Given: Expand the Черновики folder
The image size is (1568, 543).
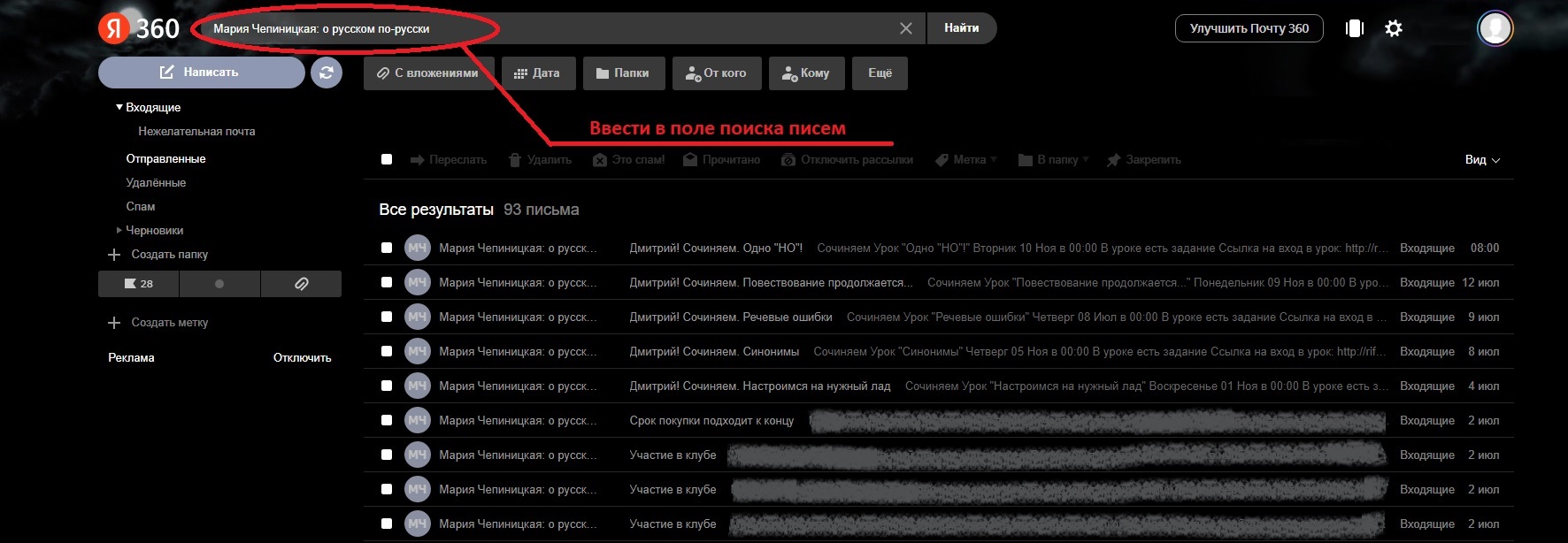Looking at the screenshot, I should click(x=119, y=230).
